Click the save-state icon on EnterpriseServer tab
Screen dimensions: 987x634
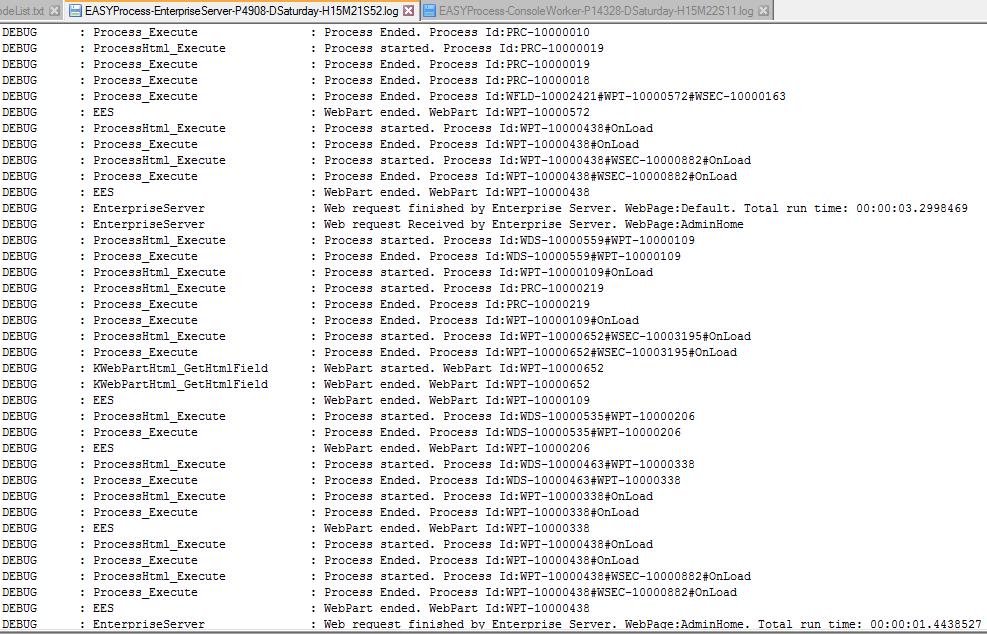click(75, 11)
